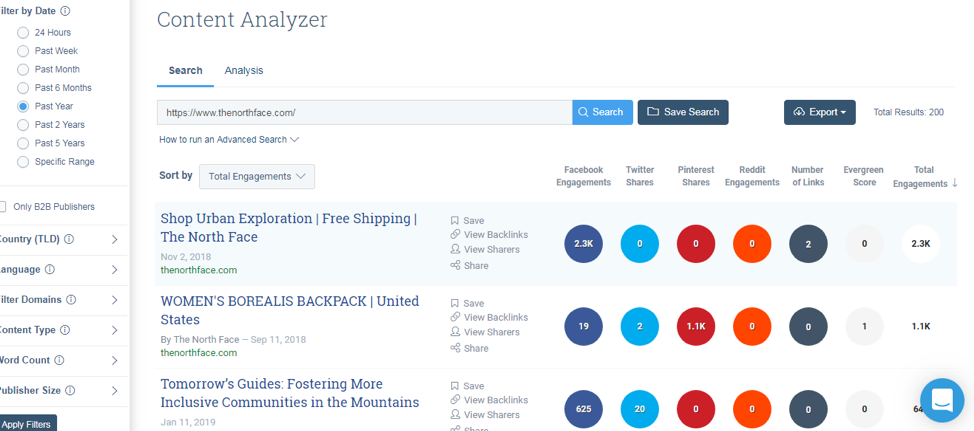This screenshot has width=974, height=431.
Task: View Backlinks for Shop Urban Exploration
Action: tap(489, 235)
